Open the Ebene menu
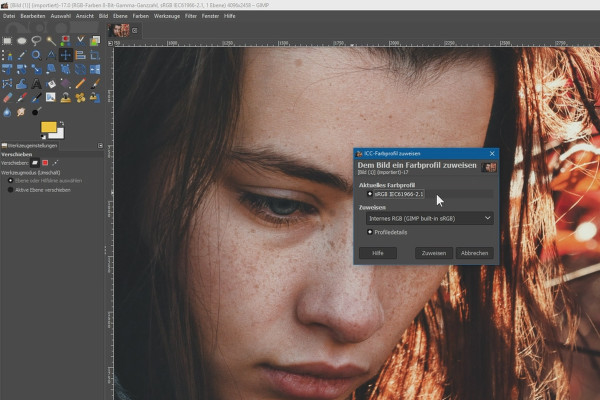 tap(120, 16)
